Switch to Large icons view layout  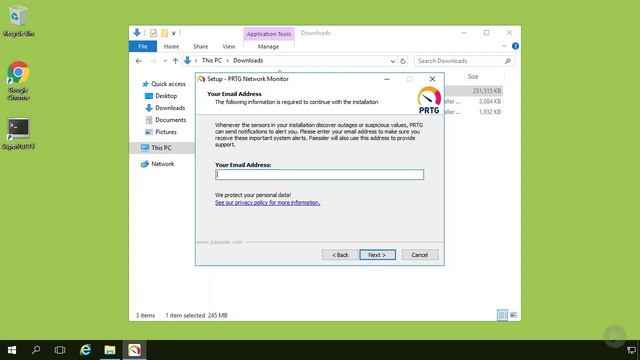click(x=513, y=315)
